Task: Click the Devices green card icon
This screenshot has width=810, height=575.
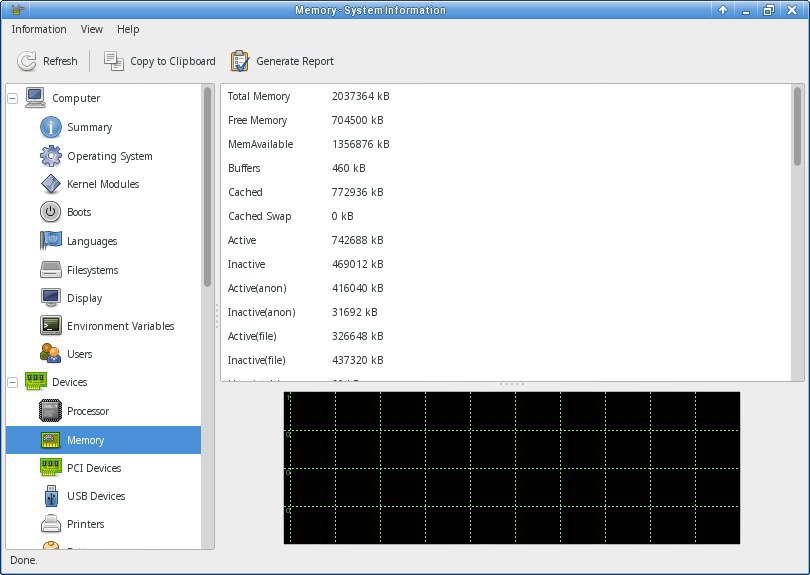Action: tap(36, 382)
